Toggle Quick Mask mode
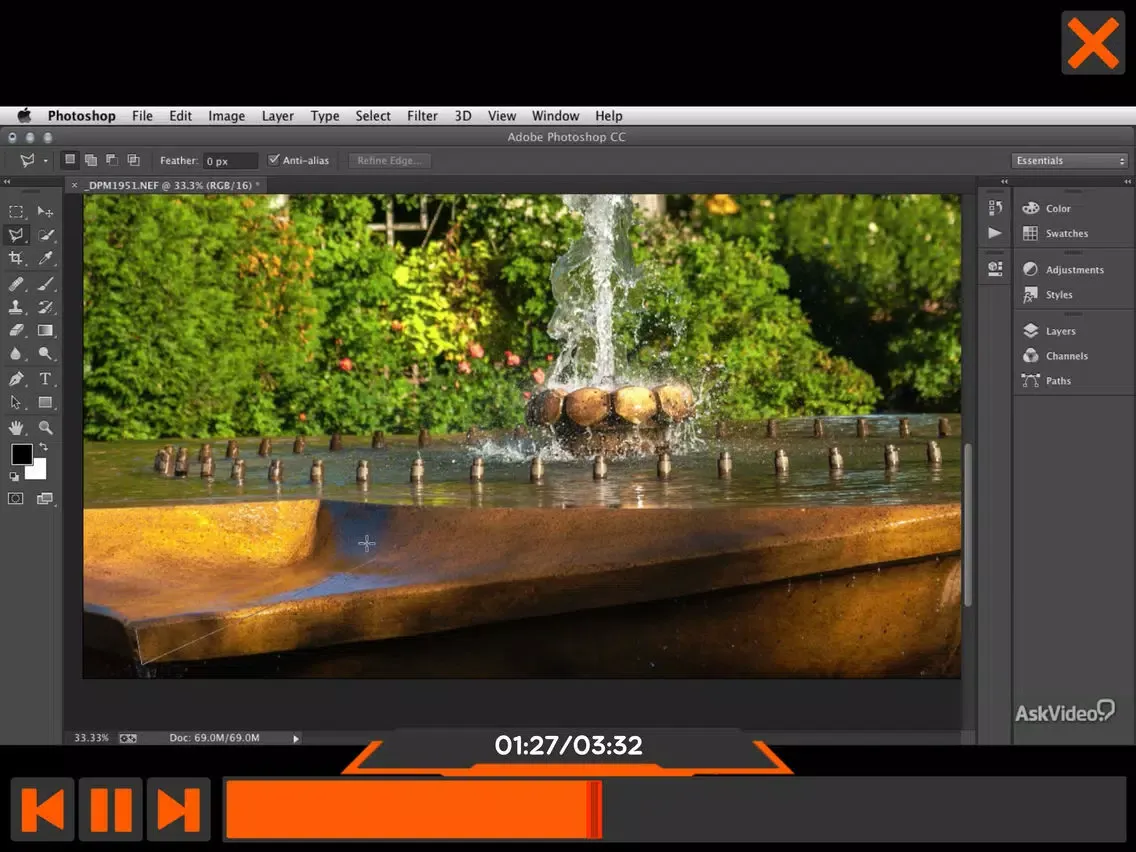Viewport: 1136px width, 852px height. click(x=16, y=498)
